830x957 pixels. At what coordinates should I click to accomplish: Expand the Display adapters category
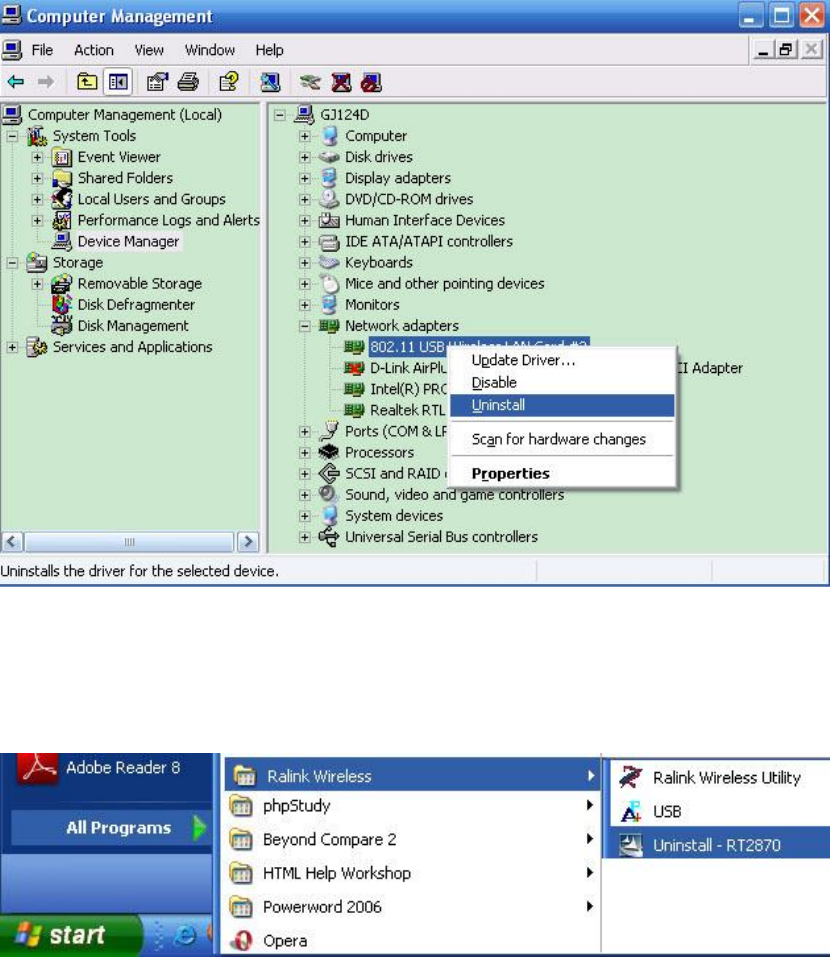pos(305,178)
